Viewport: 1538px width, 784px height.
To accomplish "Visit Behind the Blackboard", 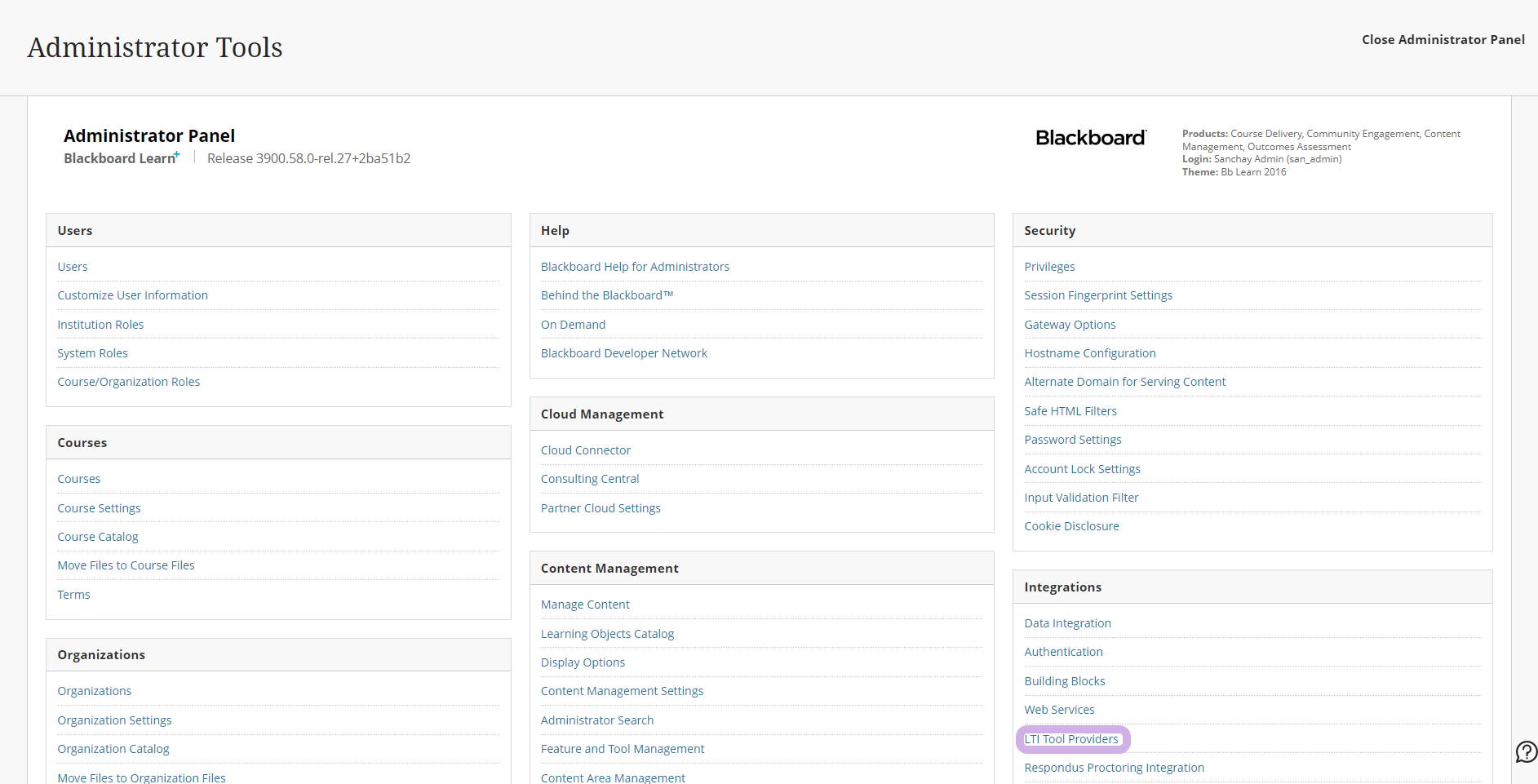I will tap(607, 295).
